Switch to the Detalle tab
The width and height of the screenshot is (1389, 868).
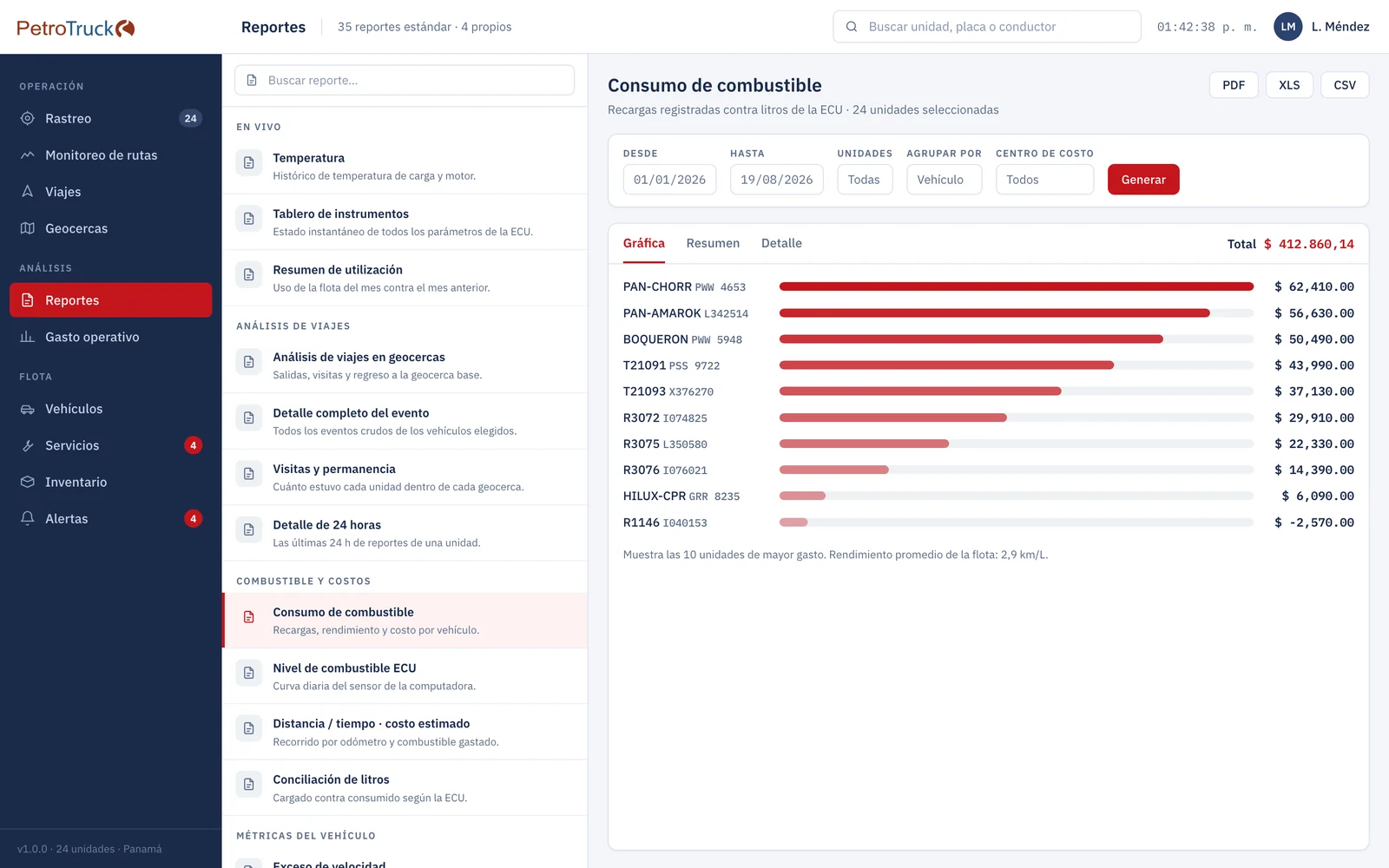(x=781, y=244)
